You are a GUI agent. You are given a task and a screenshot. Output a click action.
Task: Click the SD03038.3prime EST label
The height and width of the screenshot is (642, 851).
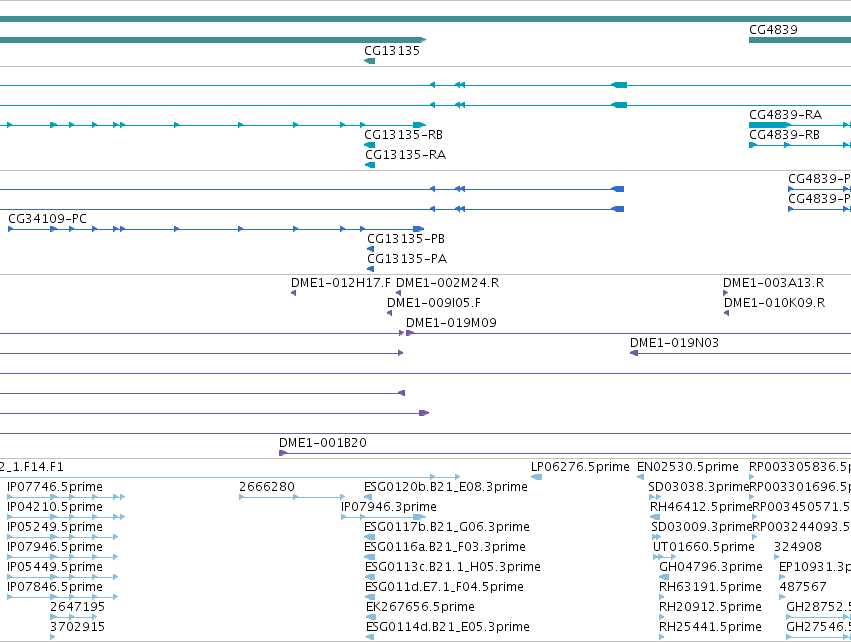click(698, 487)
